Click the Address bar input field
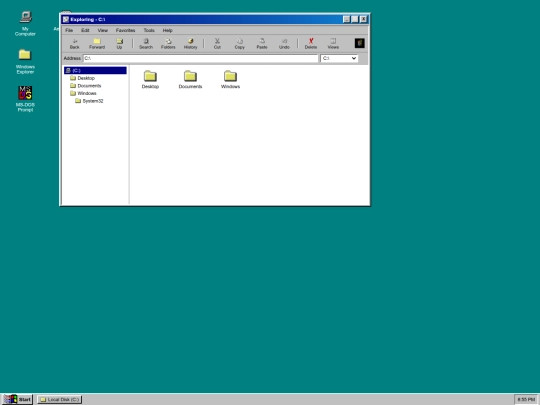The height and width of the screenshot is (405, 540). point(200,58)
